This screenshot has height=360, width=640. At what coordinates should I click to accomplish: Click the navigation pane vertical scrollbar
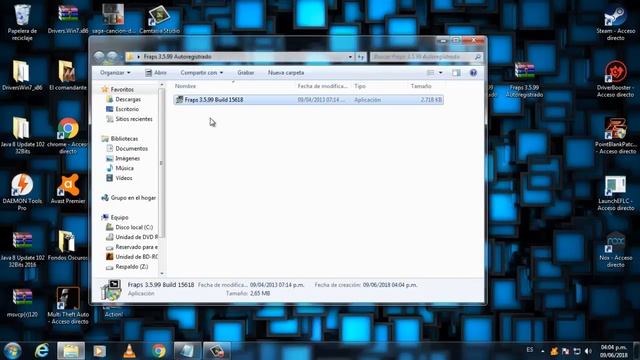coord(162,163)
